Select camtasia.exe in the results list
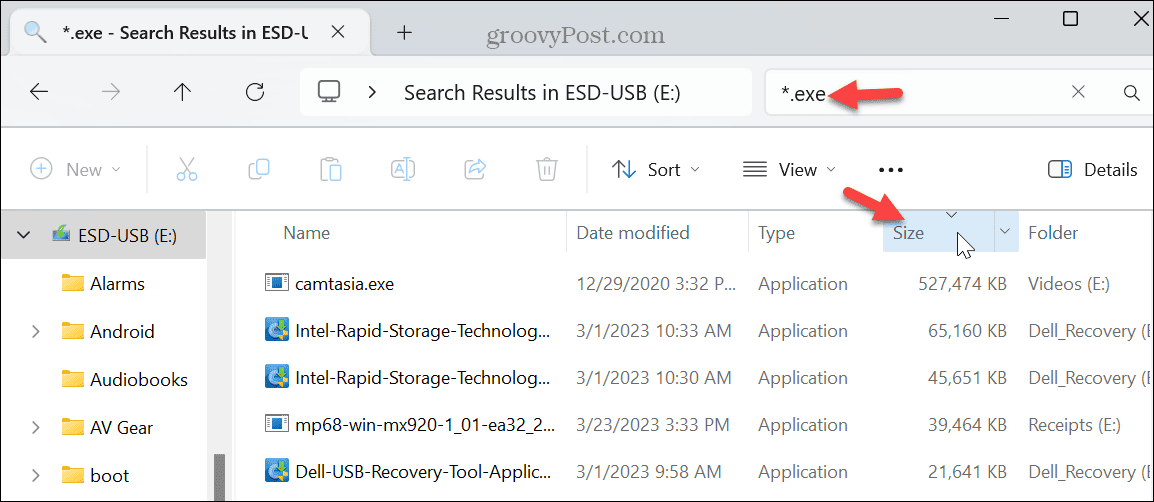Screen dimensions: 1154x502 (x=344, y=284)
